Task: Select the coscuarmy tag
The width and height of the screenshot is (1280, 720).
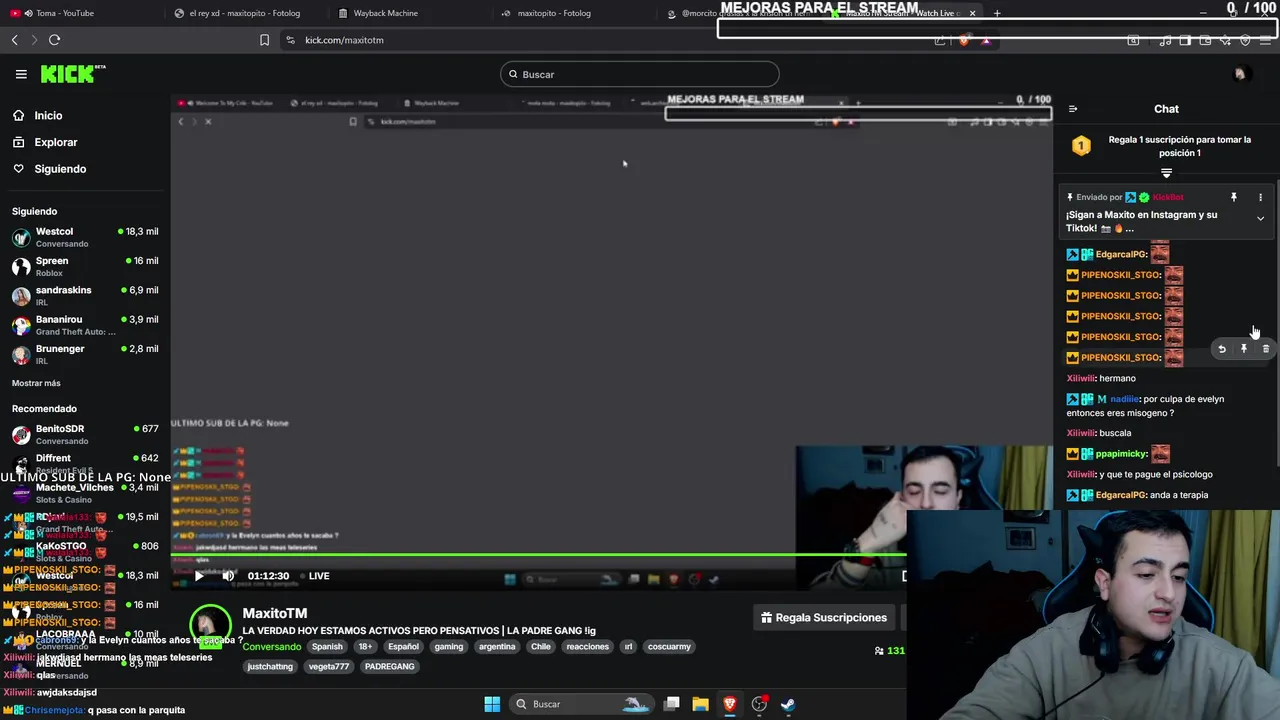Action: point(669,646)
